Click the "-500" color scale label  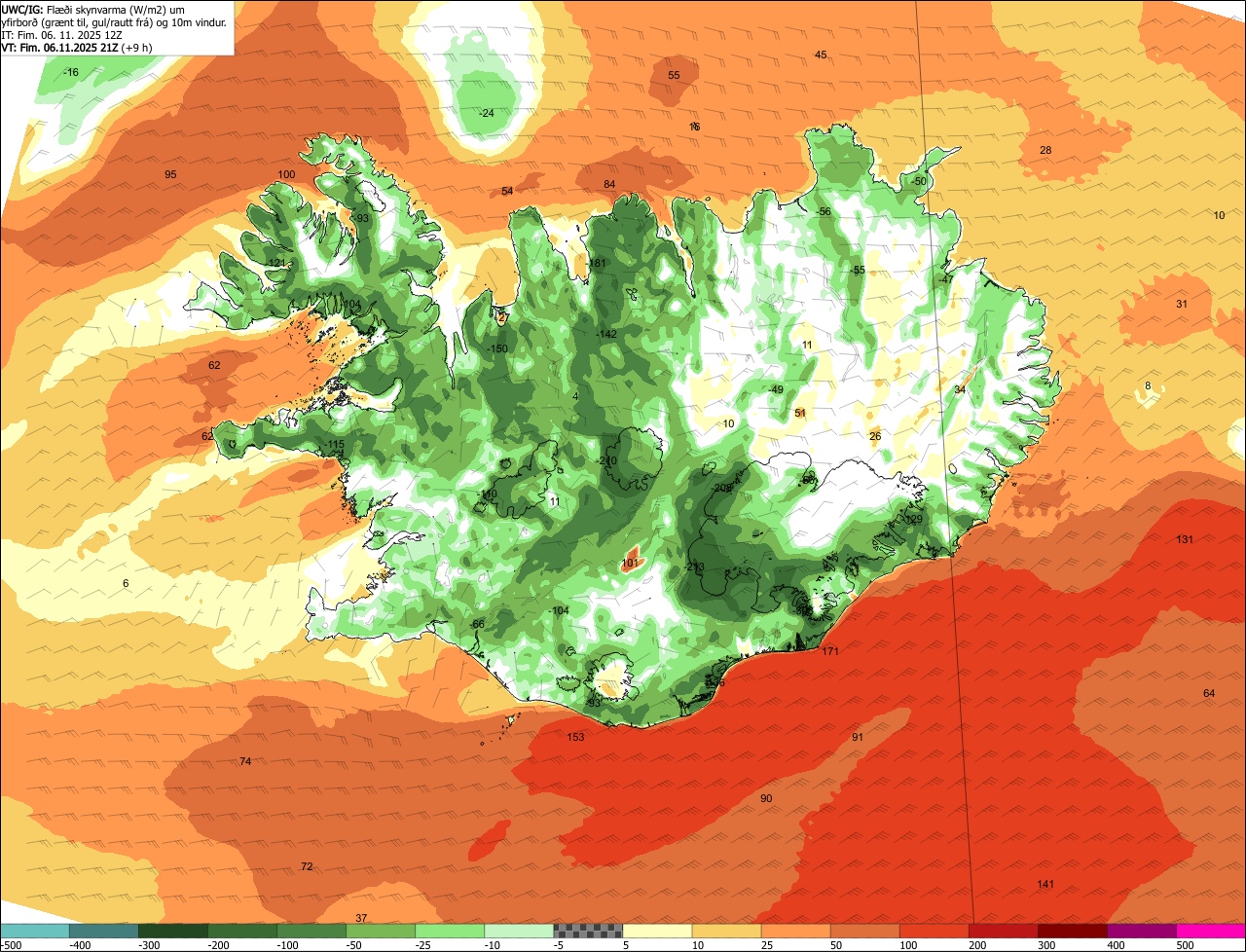coord(11,945)
